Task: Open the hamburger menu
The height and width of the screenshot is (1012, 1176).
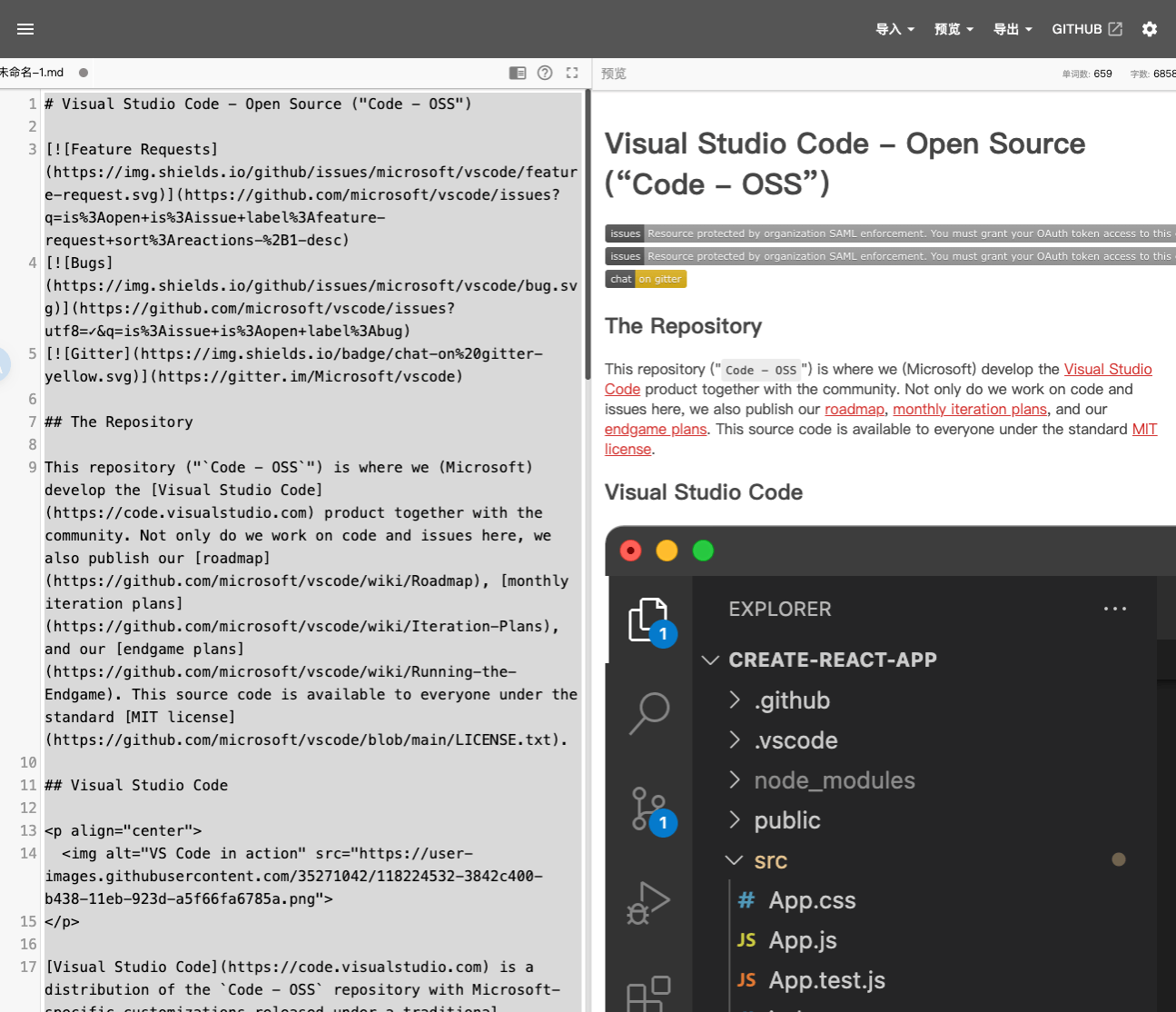Action: point(25,29)
